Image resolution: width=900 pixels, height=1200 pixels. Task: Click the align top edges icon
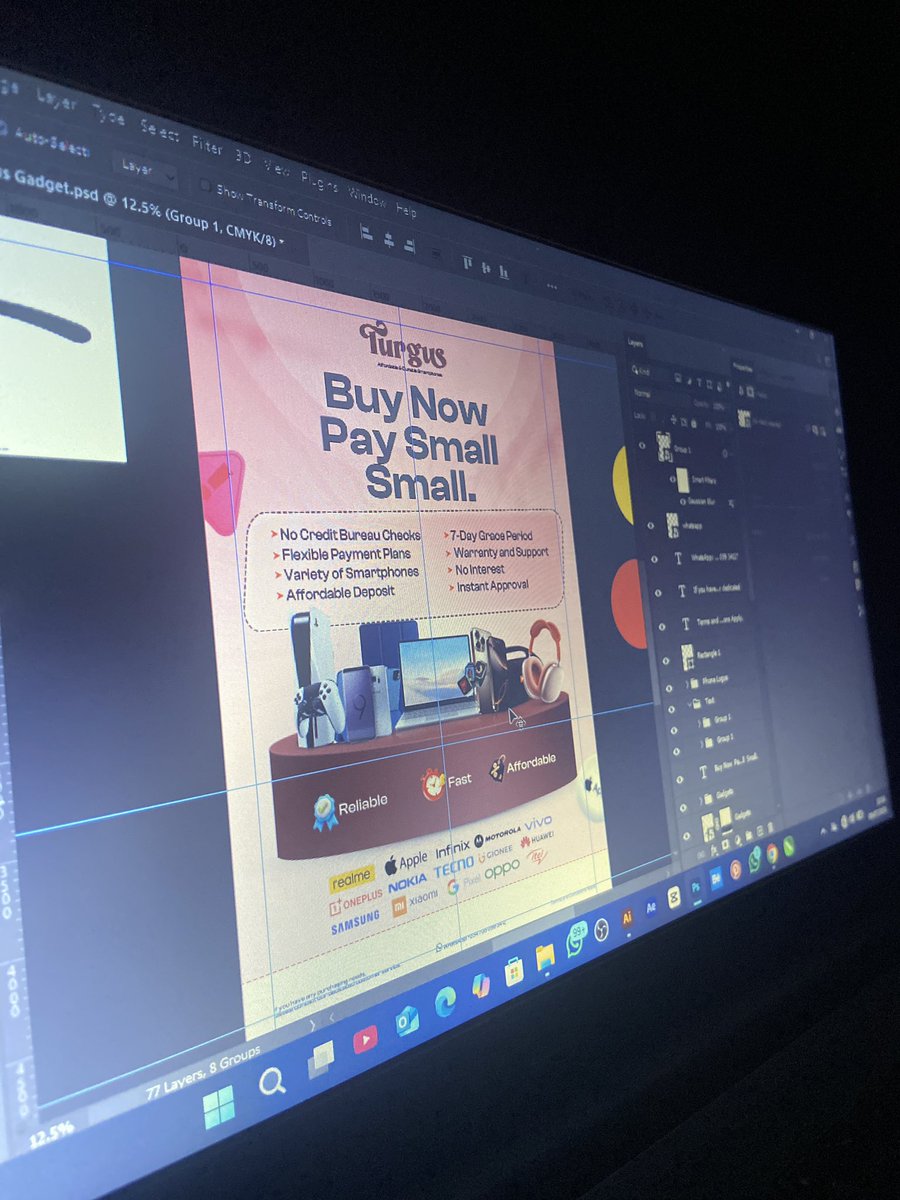tap(466, 262)
